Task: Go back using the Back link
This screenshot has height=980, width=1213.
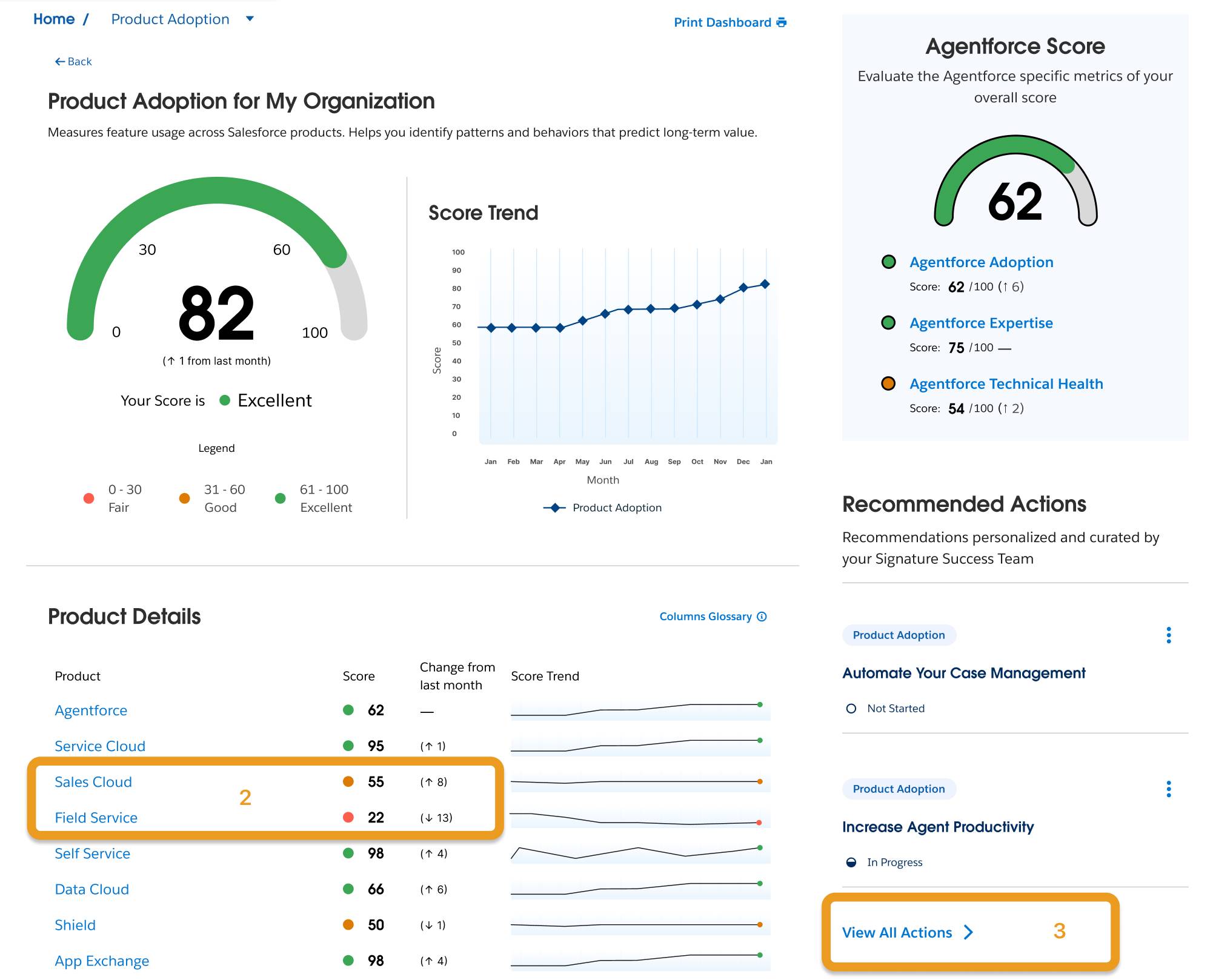Action: point(73,61)
